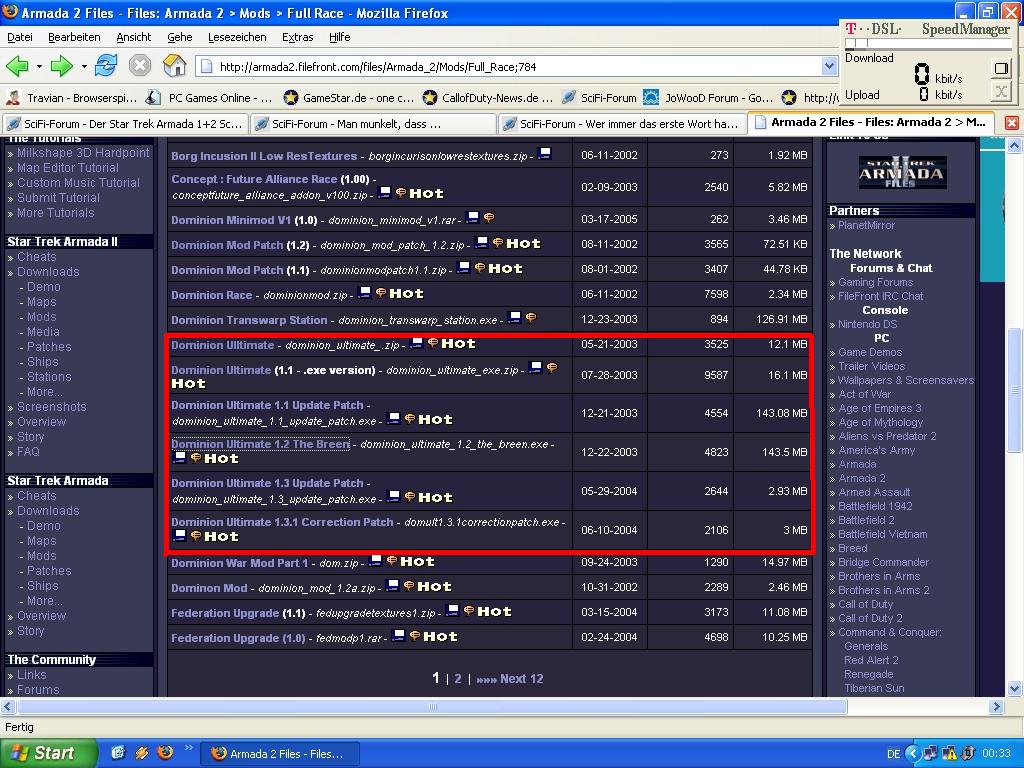Open the Back button history dropdown arrow
The image size is (1024, 768).
coord(39,67)
